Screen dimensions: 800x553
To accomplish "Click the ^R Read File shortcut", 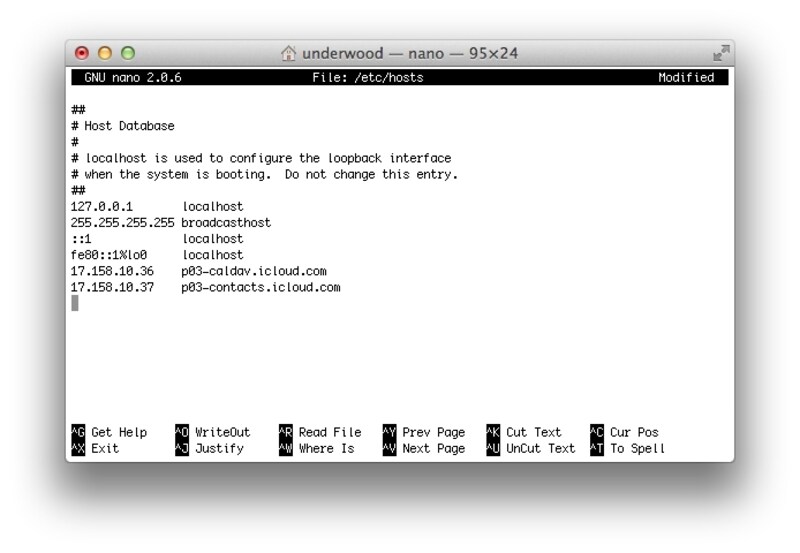I will coord(320,432).
